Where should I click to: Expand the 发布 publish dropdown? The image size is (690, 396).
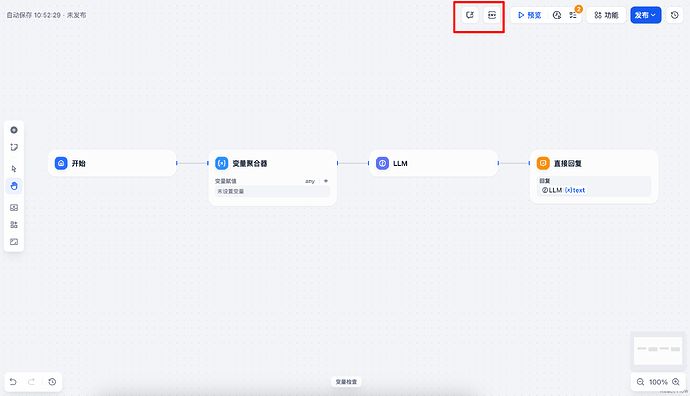(646, 15)
